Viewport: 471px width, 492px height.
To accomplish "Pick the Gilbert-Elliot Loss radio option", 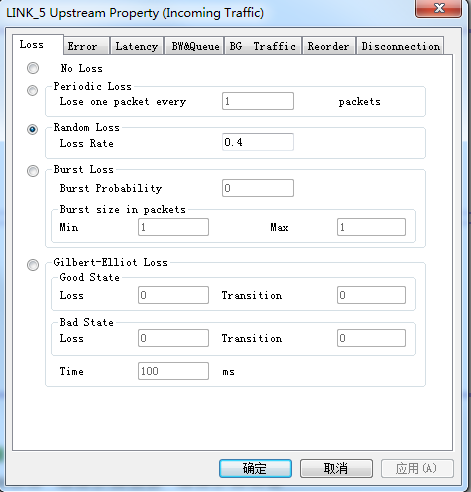I will point(33,265).
